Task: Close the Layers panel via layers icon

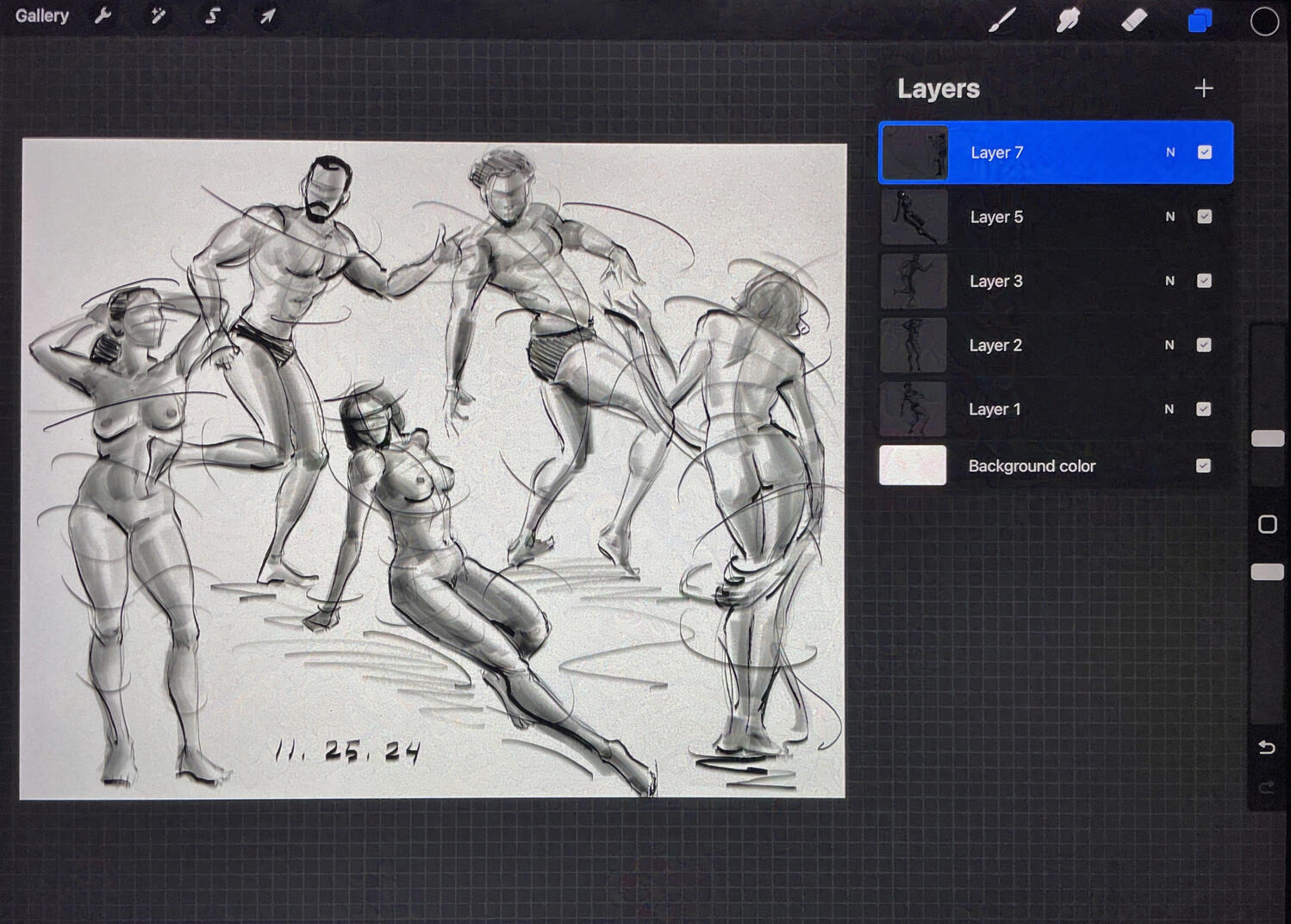Action: click(x=1200, y=21)
